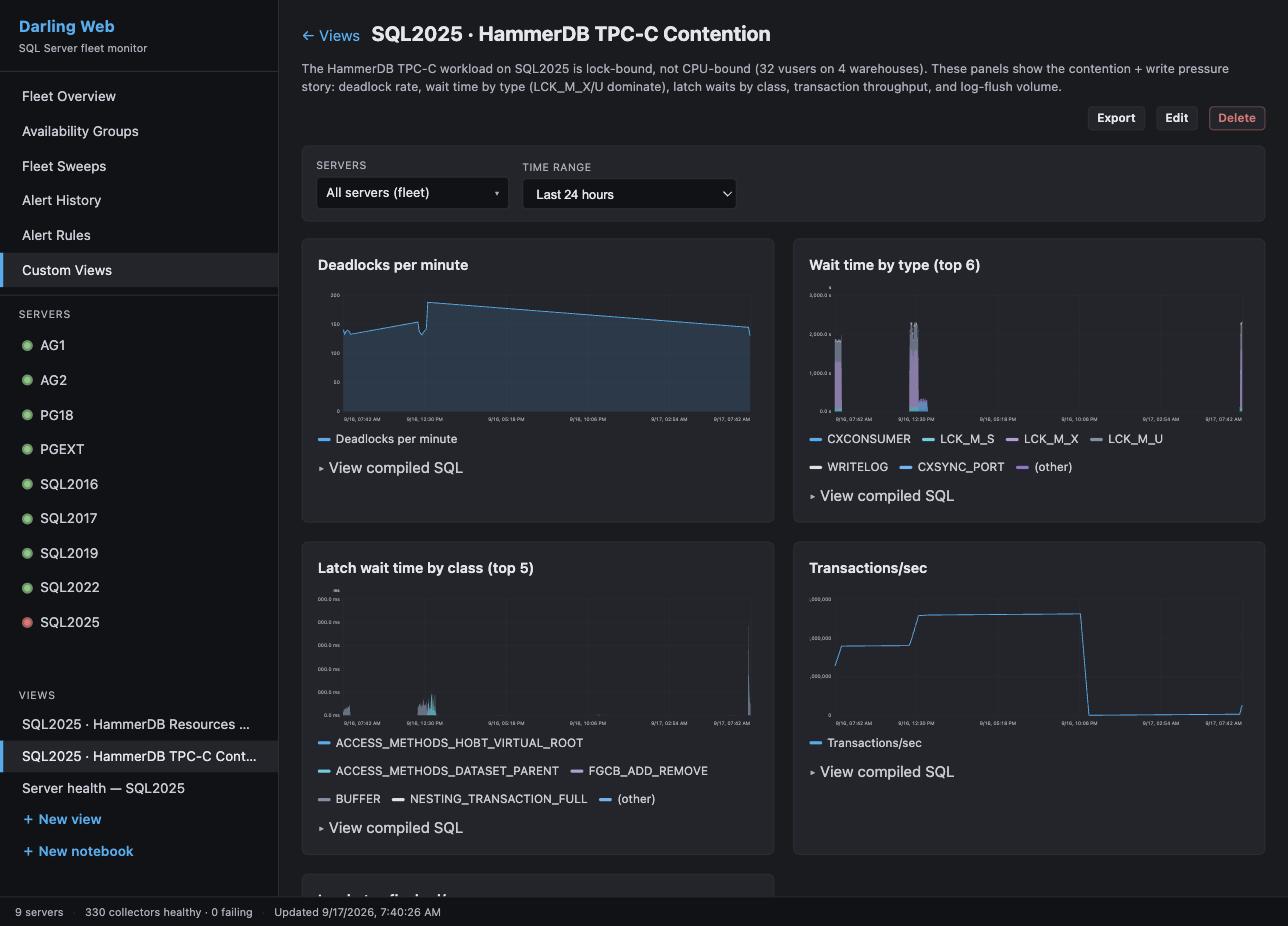Toggle BUFFER latch legend entry
Image resolution: width=1288 pixels, height=926 pixels.
coord(349,799)
